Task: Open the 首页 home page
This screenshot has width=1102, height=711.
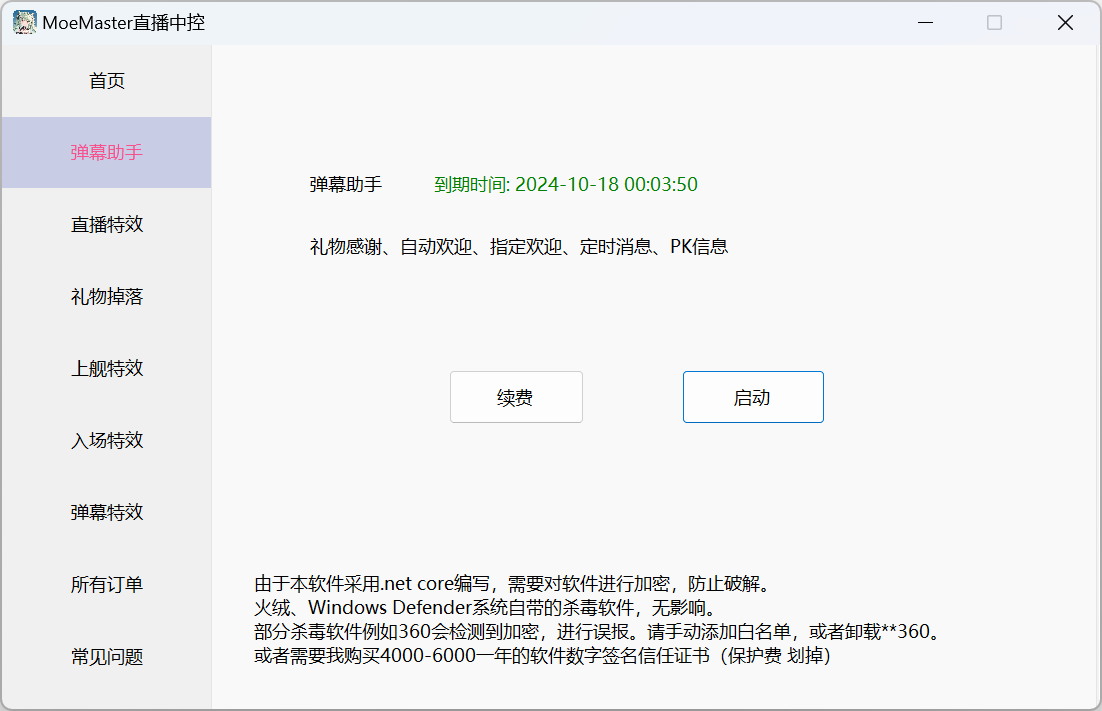Action: tap(106, 81)
